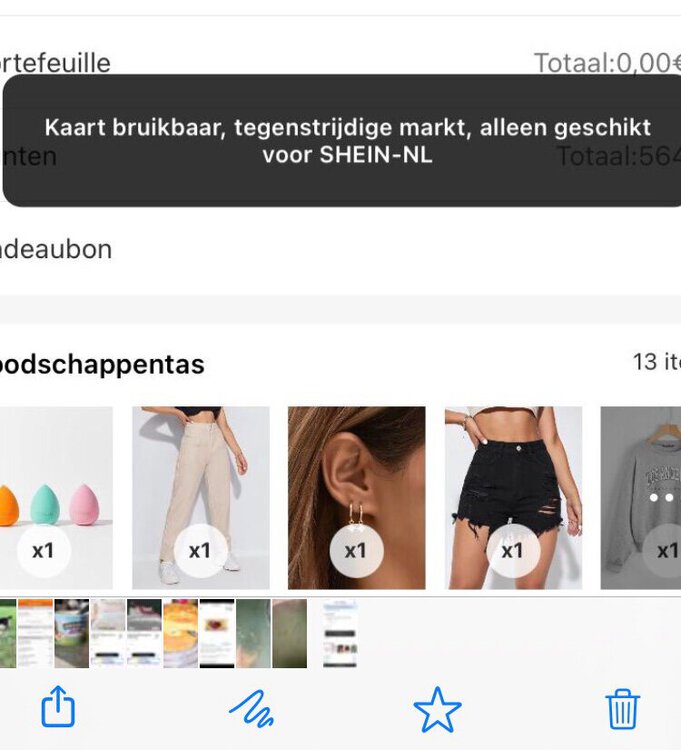Open the makeup sponges product image
Viewport: 681px width, 750px height.
[56, 497]
